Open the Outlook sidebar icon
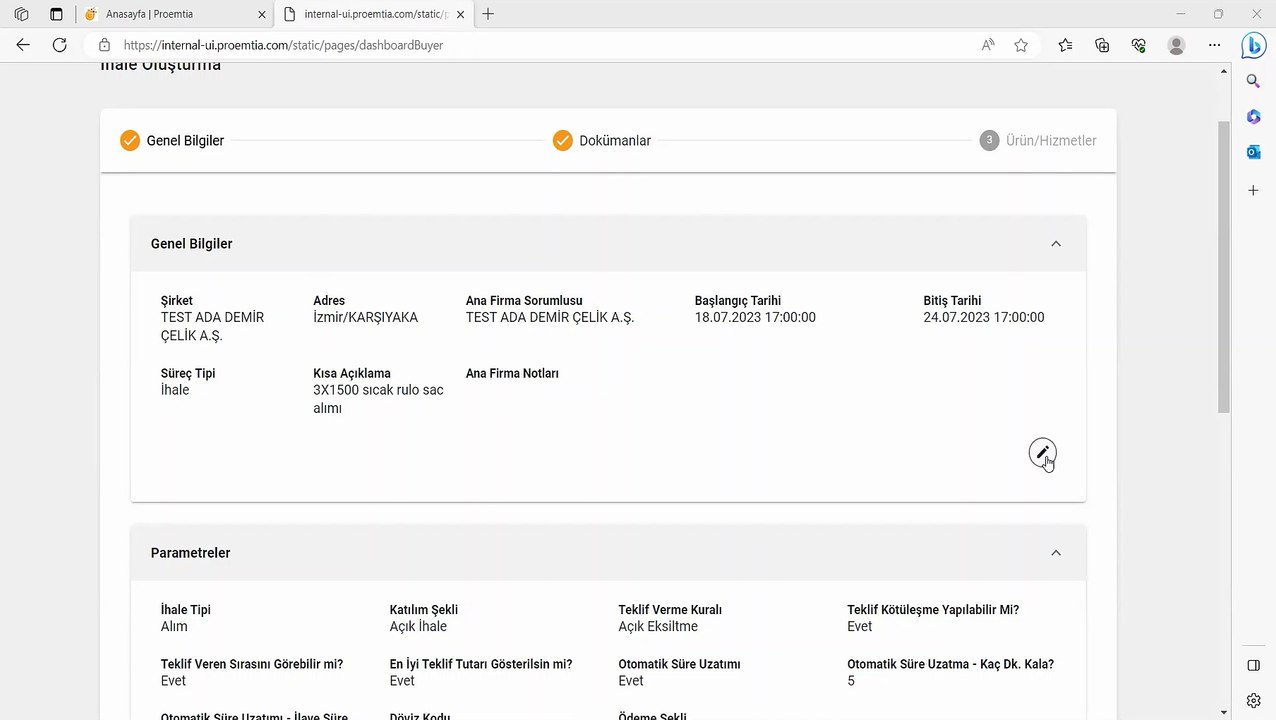The width and height of the screenshot is (1276, 720). 1253,152
